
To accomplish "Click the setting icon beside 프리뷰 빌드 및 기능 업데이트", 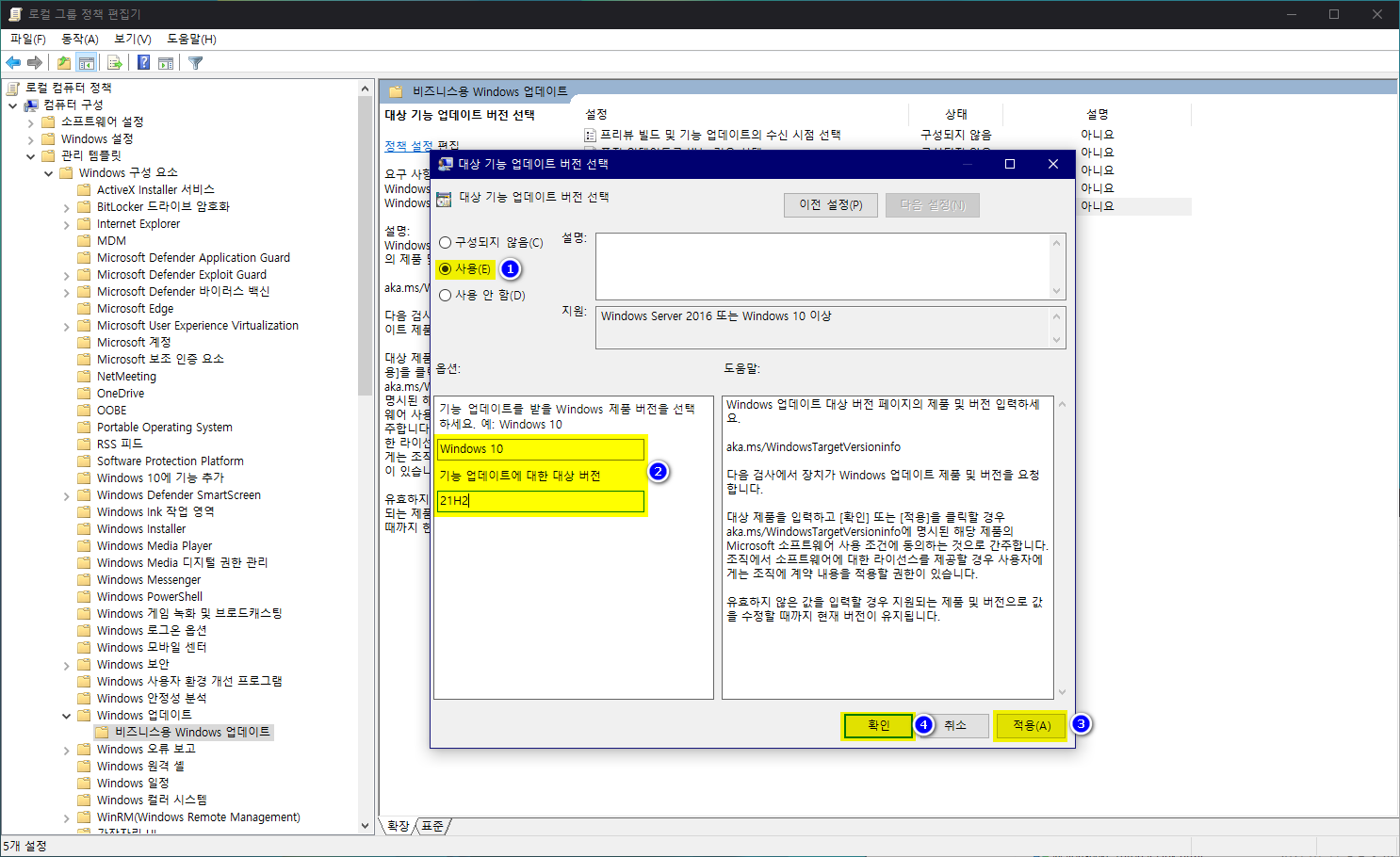I will point(591,136).
